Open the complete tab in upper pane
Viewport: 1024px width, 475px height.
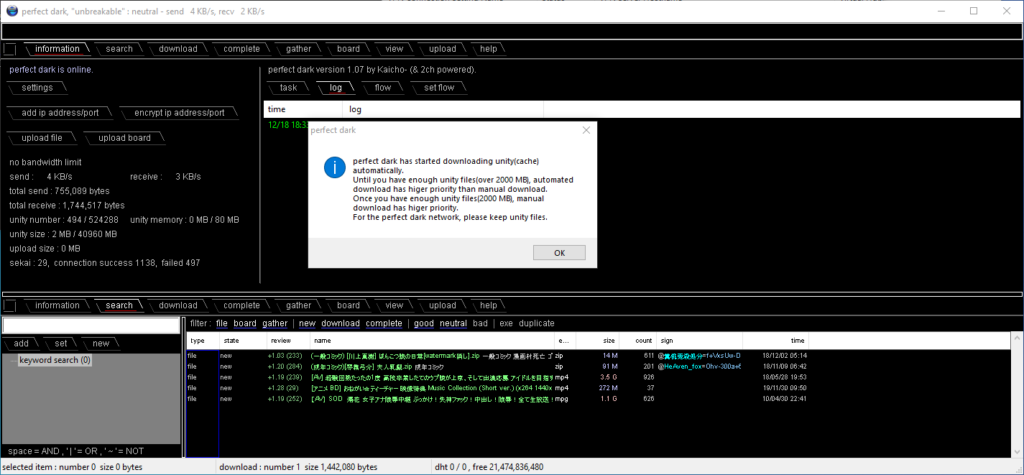(x=241, y=49)
